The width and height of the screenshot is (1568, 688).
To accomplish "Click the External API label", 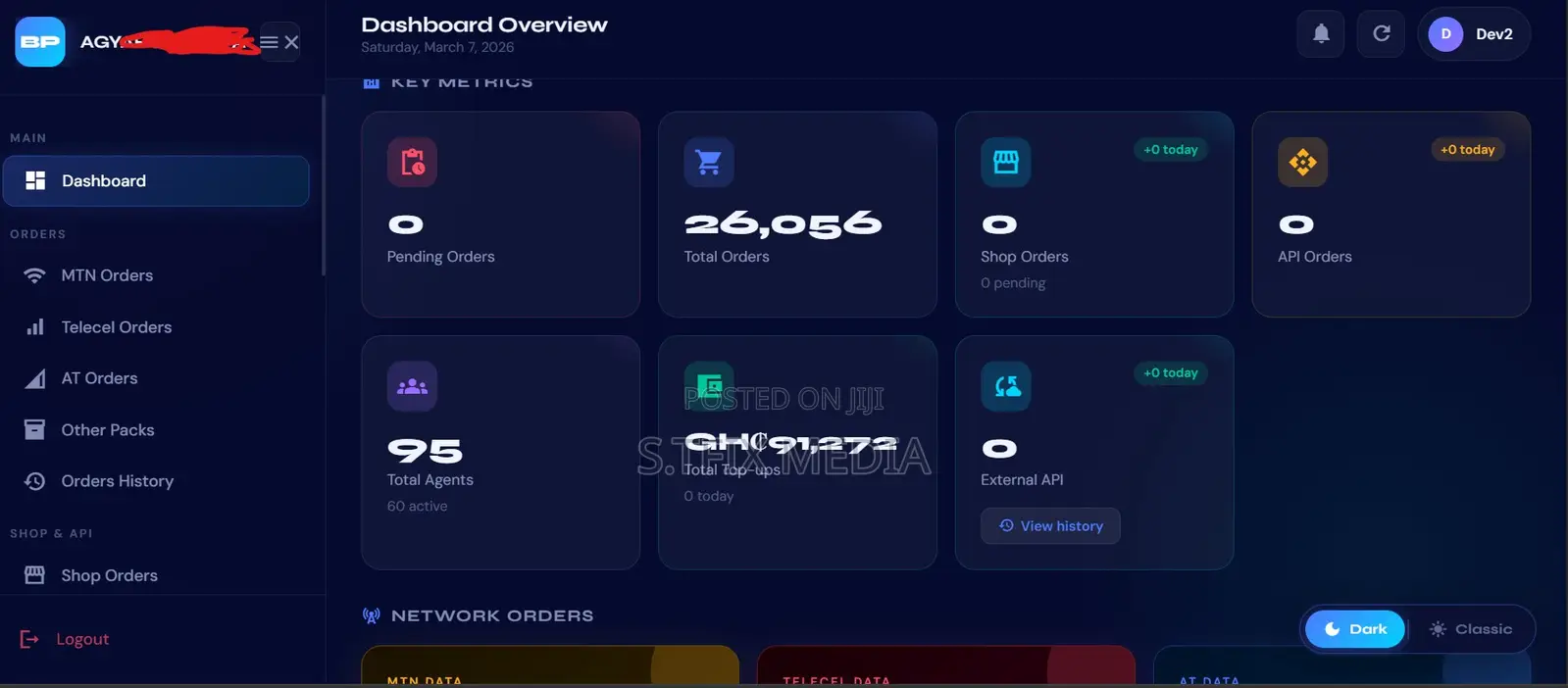I will [1022, 480].
